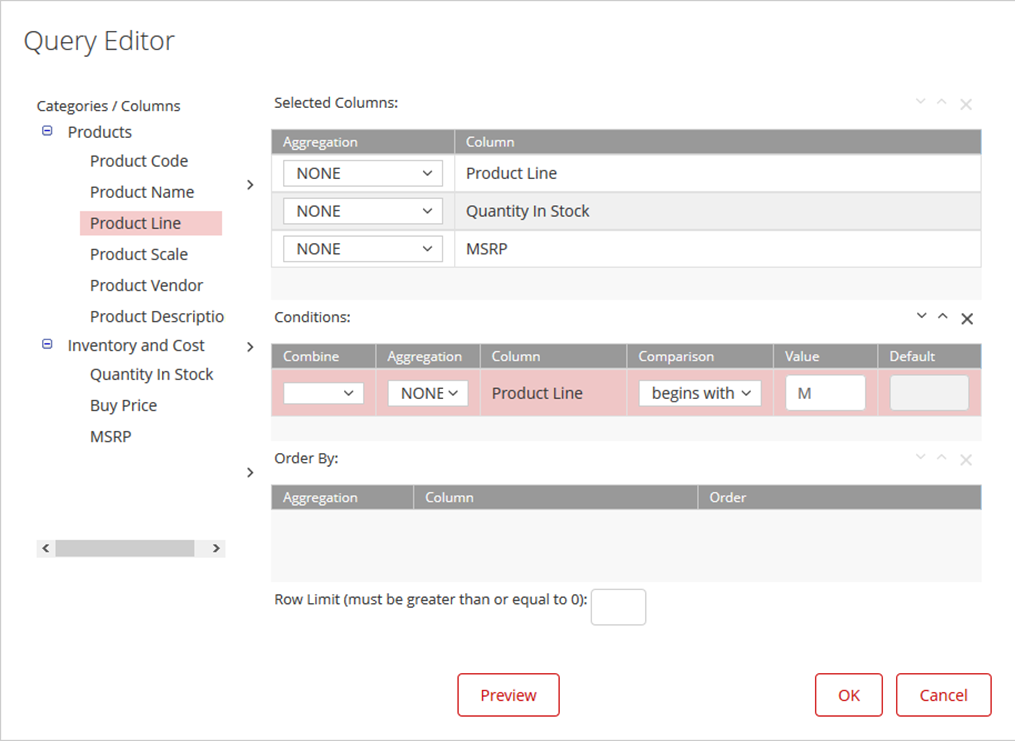Move selected condition down
Image resolution: width=1015 pixels, height=741 pixels.
(x=922, y=317)
